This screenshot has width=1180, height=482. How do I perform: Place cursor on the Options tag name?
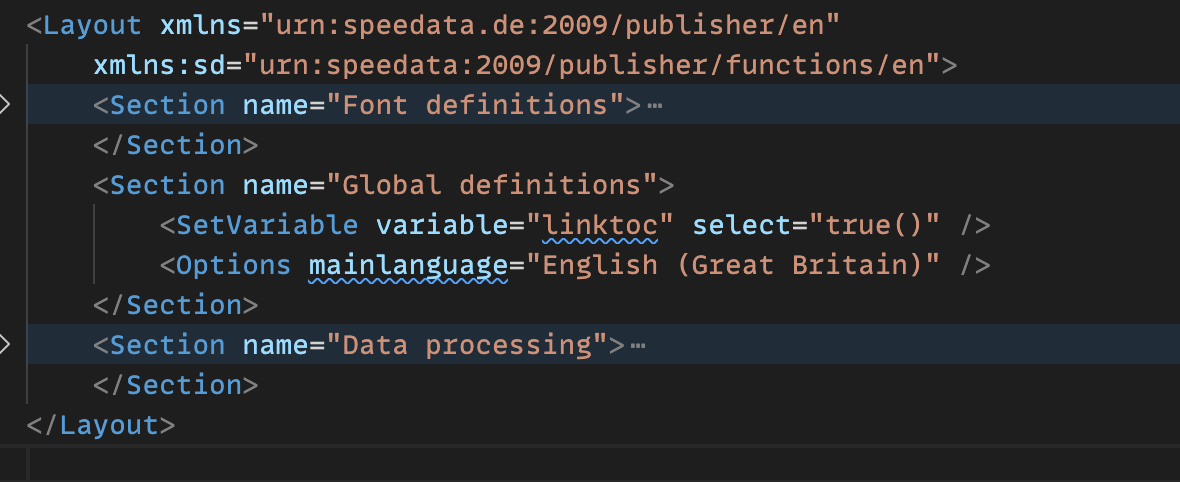234,265
